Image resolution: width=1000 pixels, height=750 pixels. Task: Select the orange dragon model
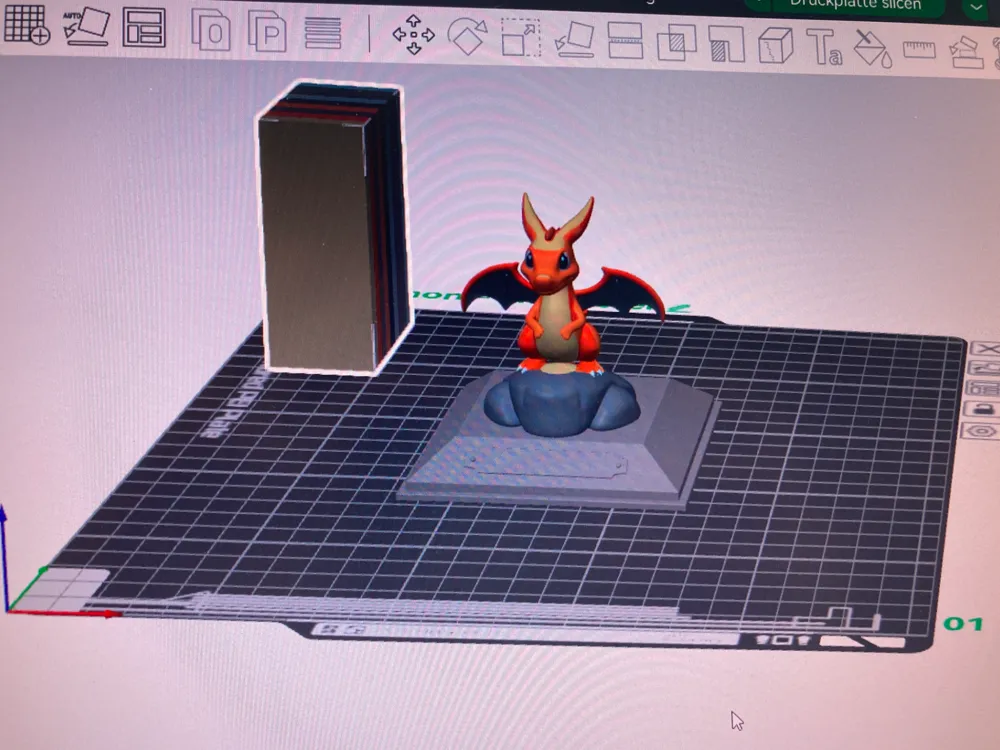tap(556, 287)
